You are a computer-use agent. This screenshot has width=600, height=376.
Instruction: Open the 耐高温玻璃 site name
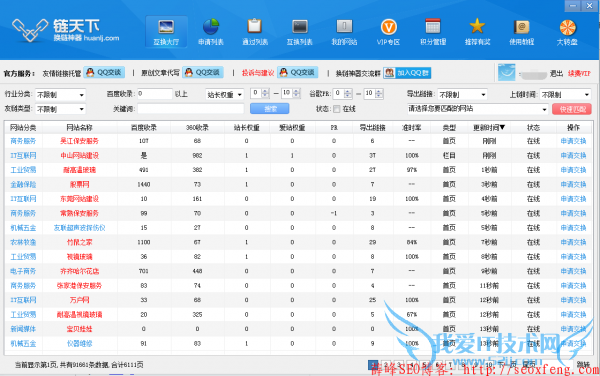[79, 170]
